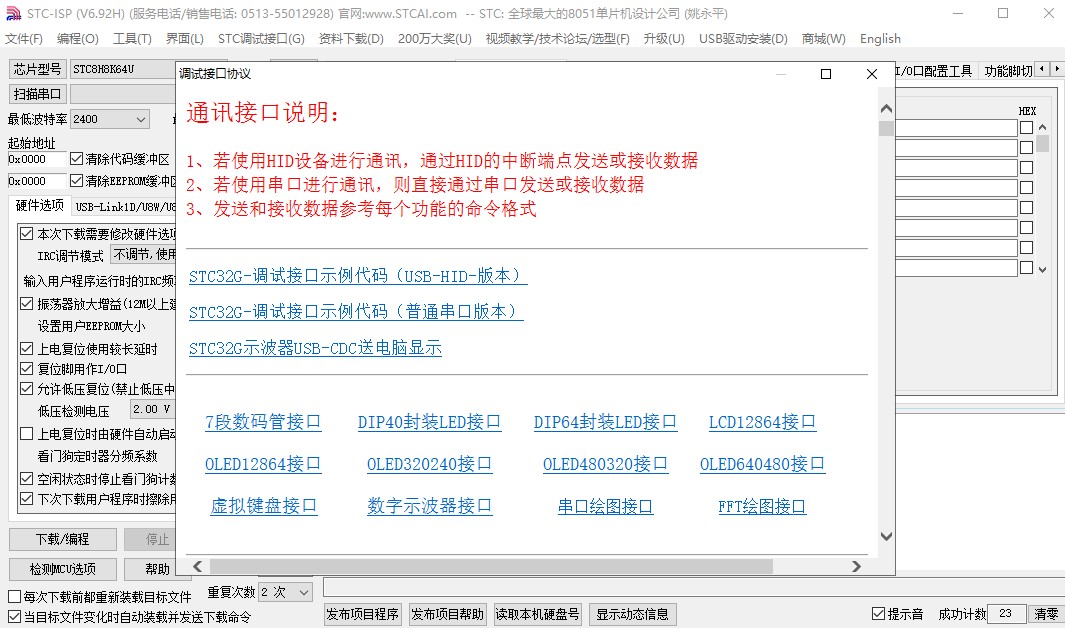
Task: Open the USB驱动安装(D) menu
Action: [x=743, y=39]
